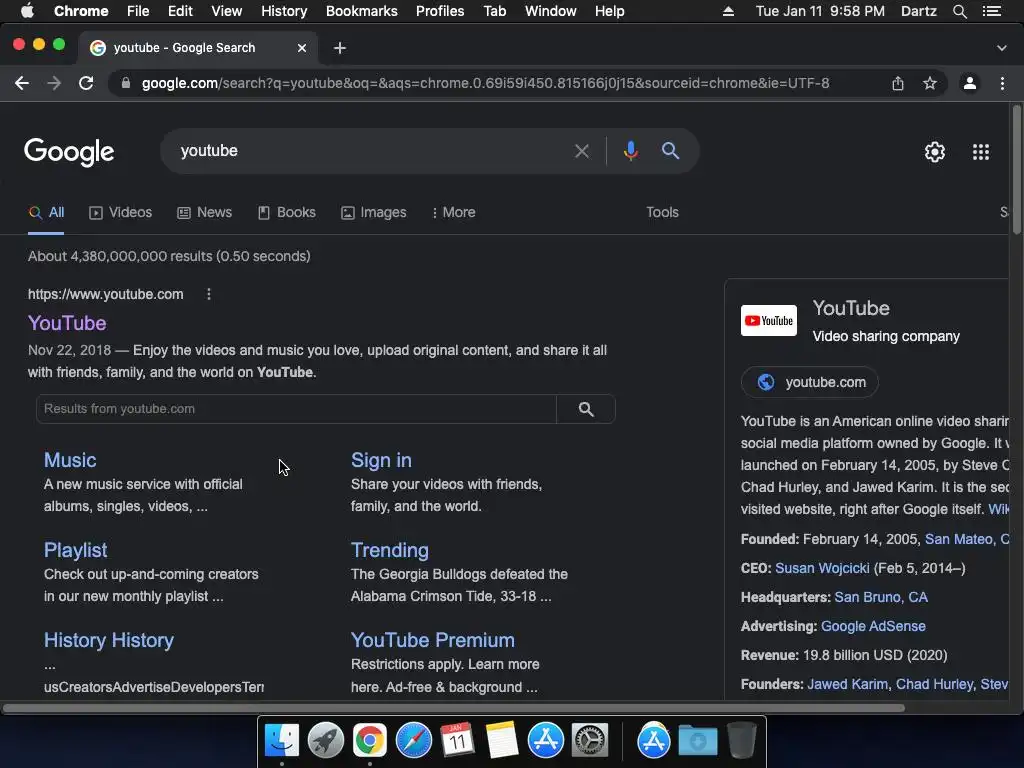
Task: Click the horizontal scrollbar at page bottom
Action: (453, 708)
